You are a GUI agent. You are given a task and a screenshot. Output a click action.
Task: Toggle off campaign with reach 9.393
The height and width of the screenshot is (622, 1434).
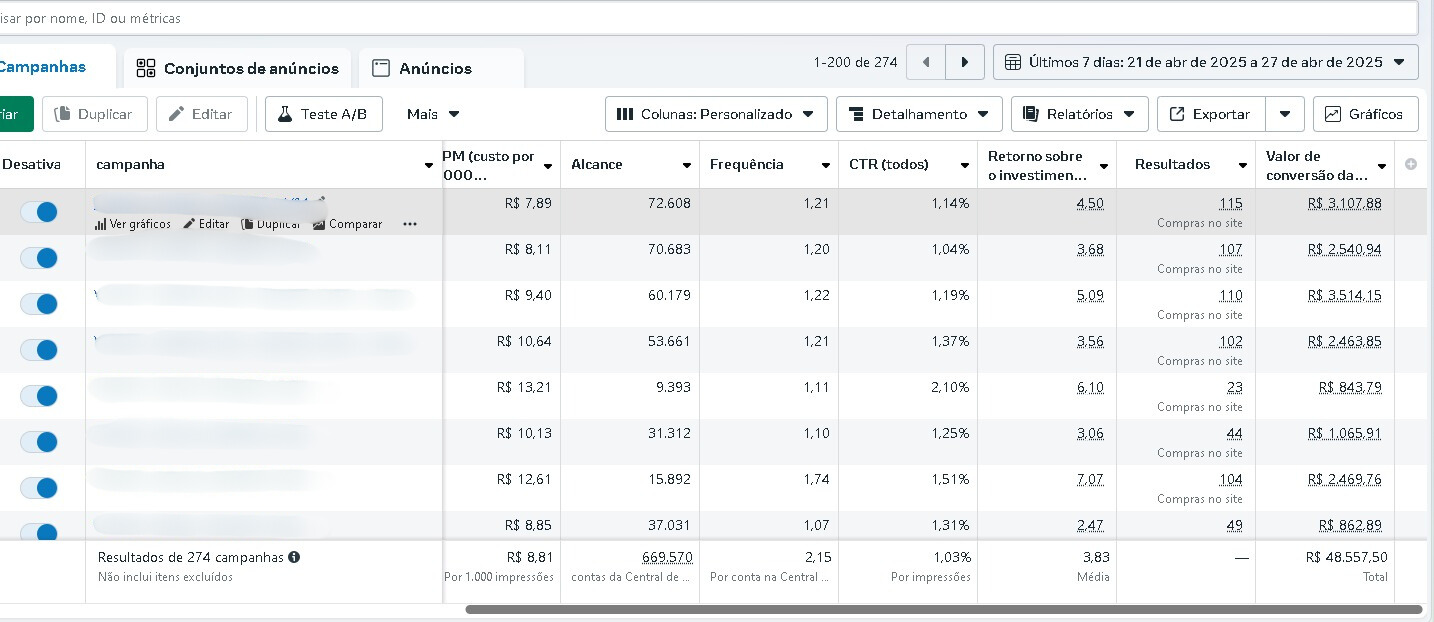(40, 396)
